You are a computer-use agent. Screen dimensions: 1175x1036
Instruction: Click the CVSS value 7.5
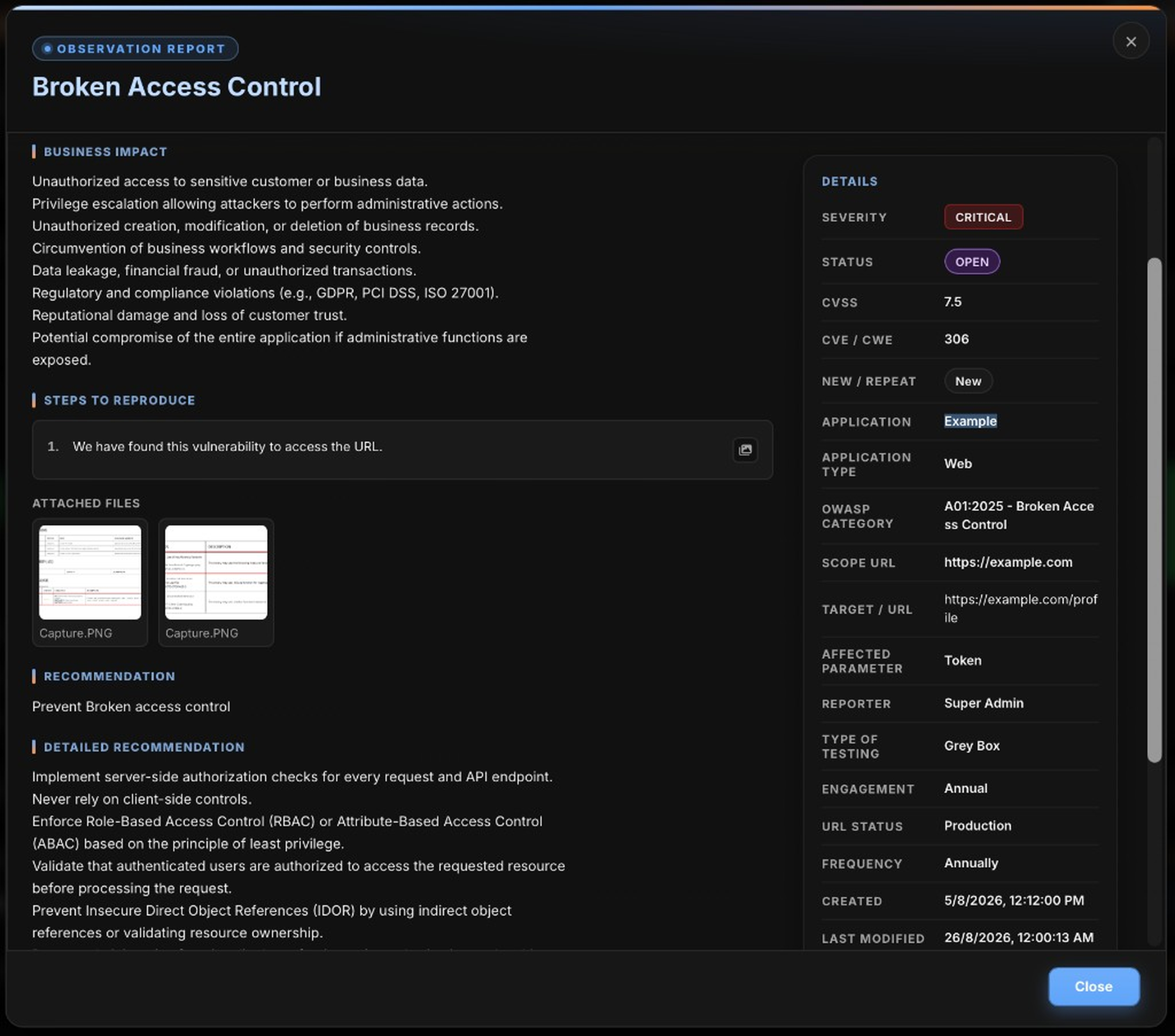952,302
